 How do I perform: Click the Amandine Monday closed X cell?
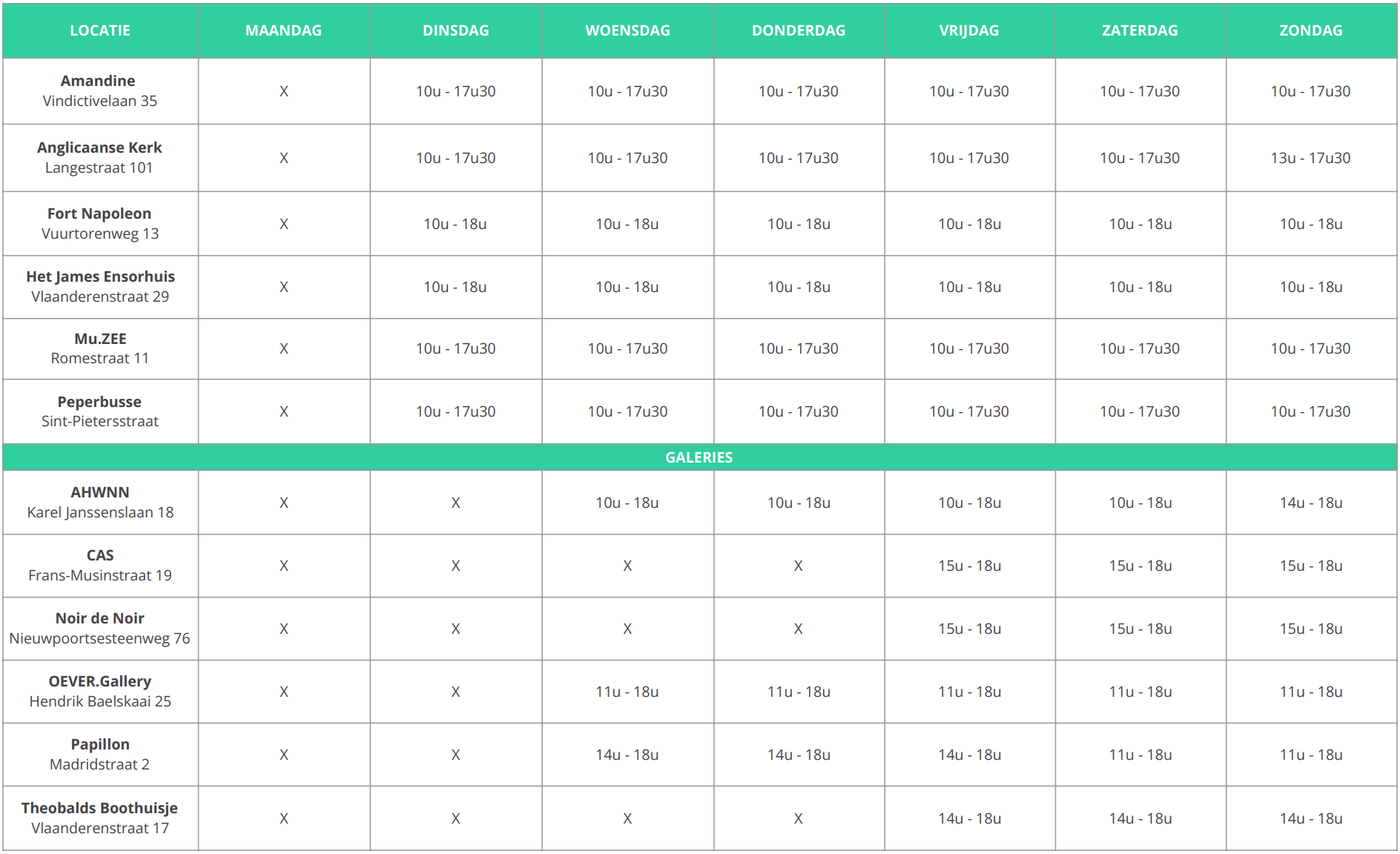[284, 91]
